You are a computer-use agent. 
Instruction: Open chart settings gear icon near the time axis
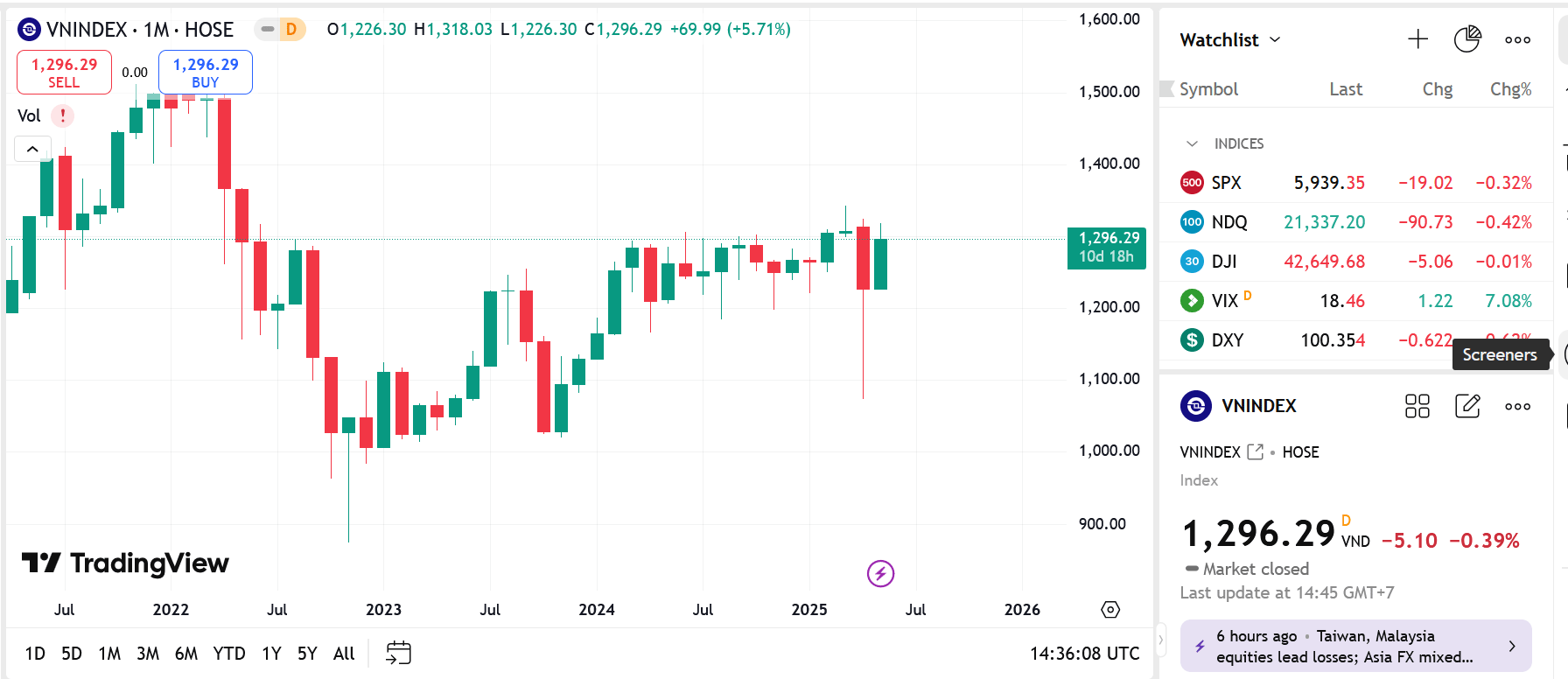click(1110, 610)
